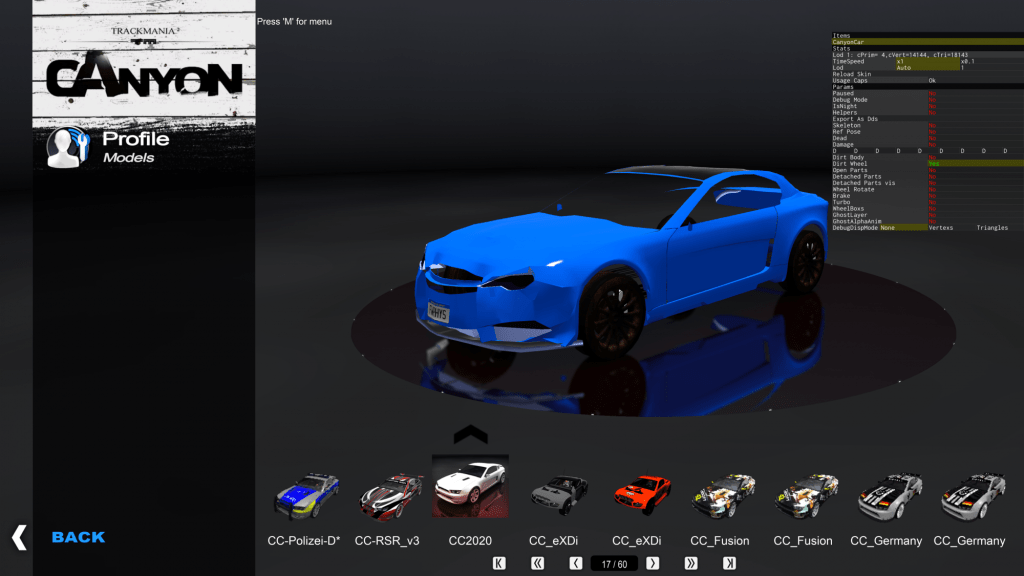This screenshot has height=576, width=1024.
Task: Go to the previous model page
Action: (x=576, y=563)
